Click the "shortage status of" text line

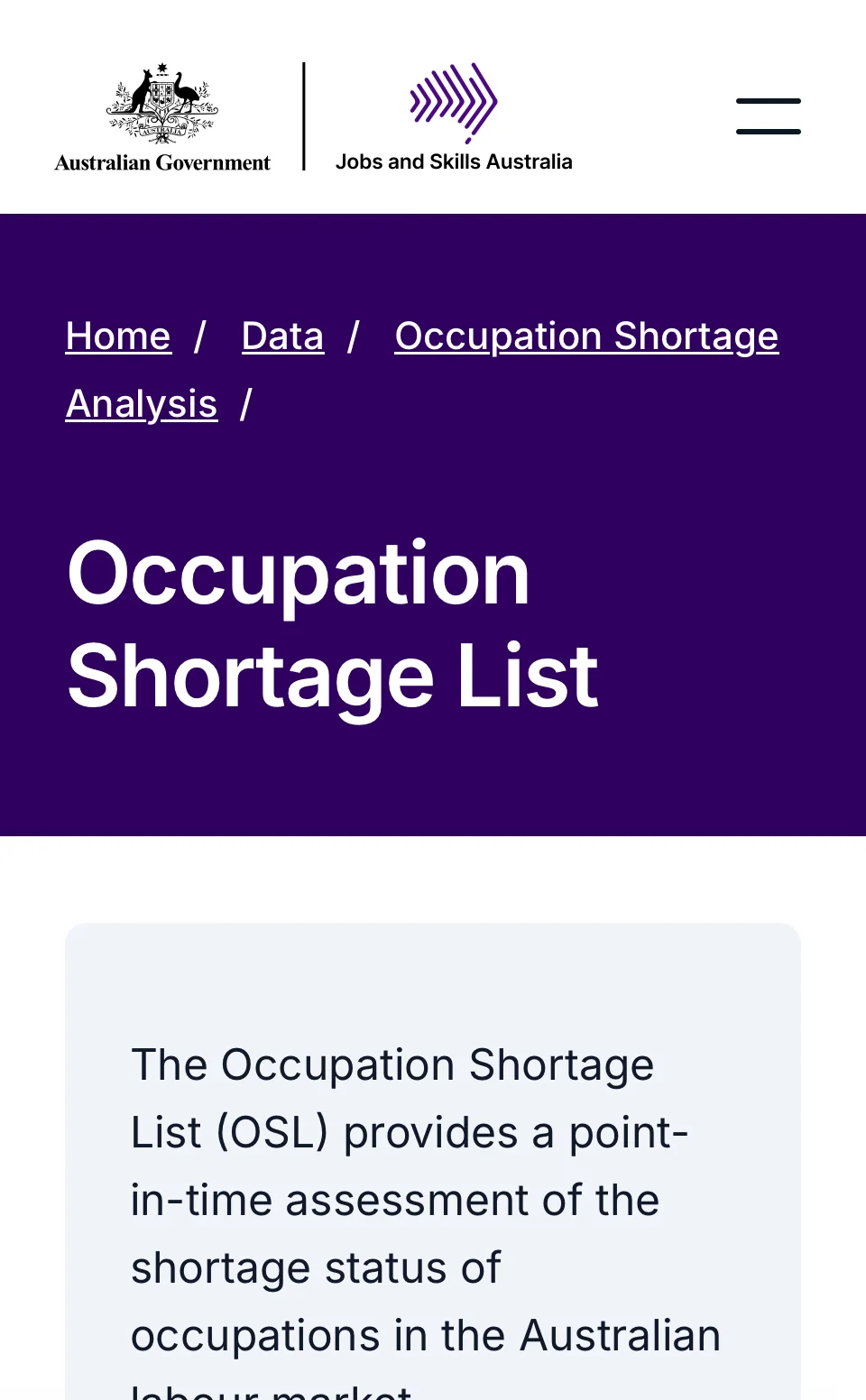click(x=316, y=1268)
